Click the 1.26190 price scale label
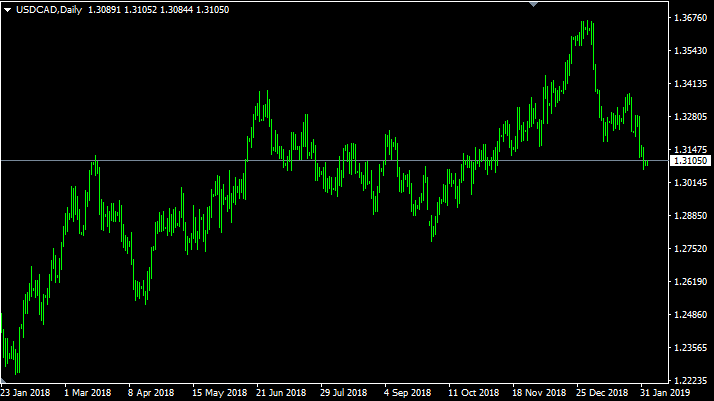Image resolution: width=714 pixels, height=401 pixels. coord(690,282)
